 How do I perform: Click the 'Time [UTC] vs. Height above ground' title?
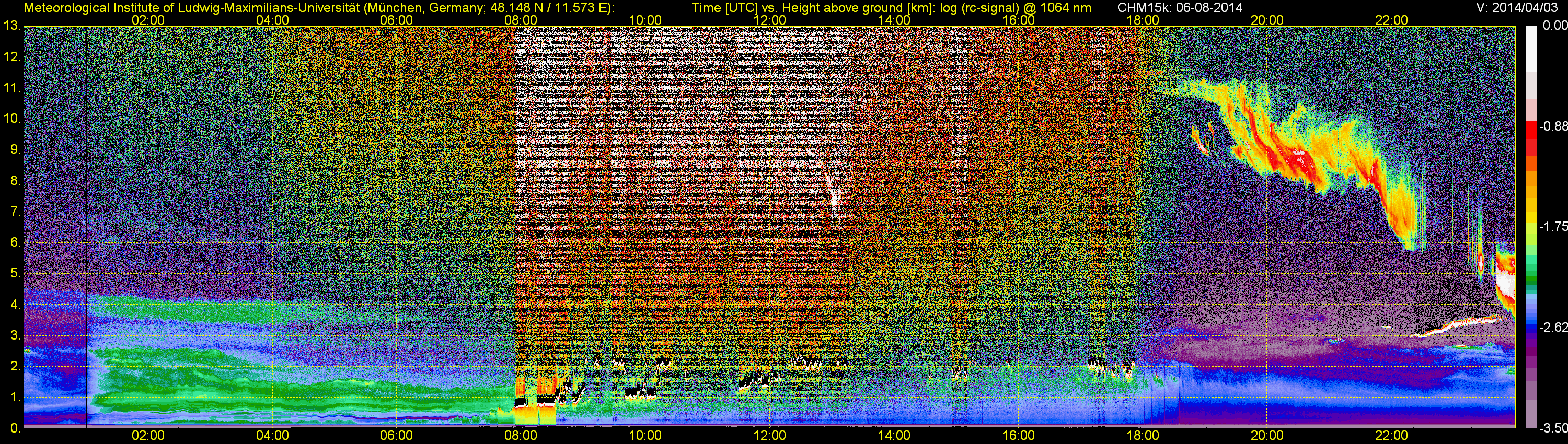pyautogui.click(x=891, y=8)
